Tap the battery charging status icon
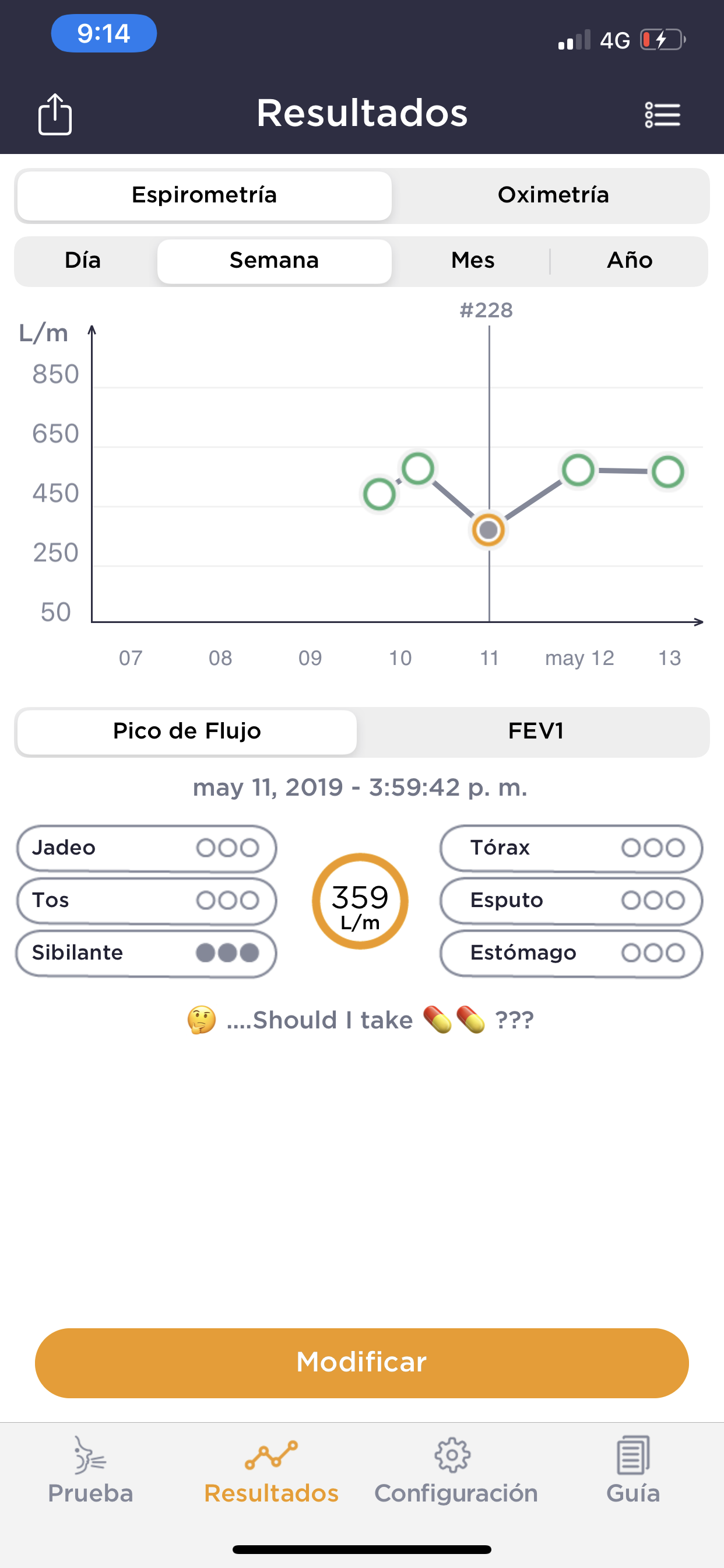 [663, 40]
